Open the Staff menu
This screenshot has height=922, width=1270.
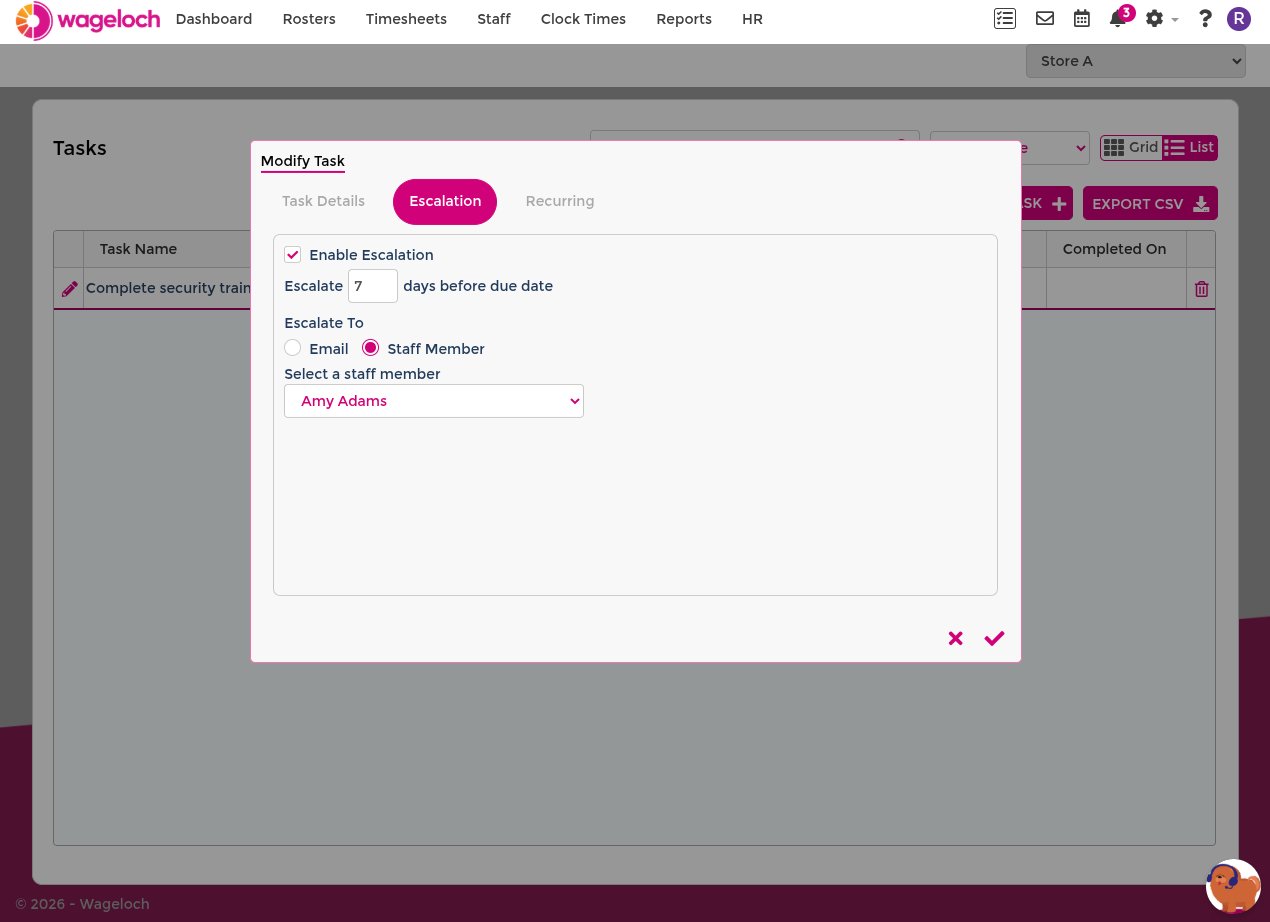click(494, 19)
